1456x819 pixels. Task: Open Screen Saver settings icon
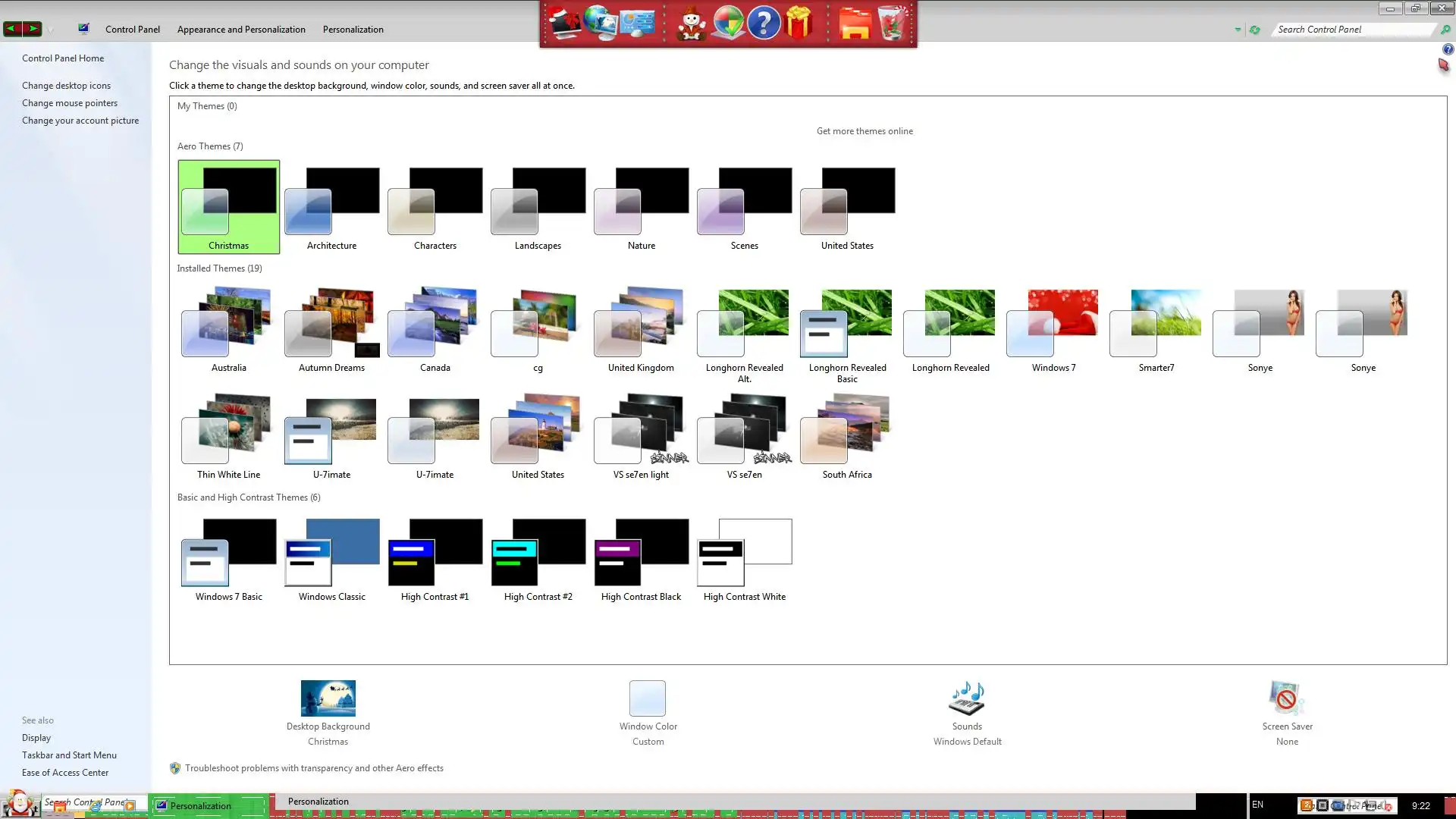point(1286,698)
